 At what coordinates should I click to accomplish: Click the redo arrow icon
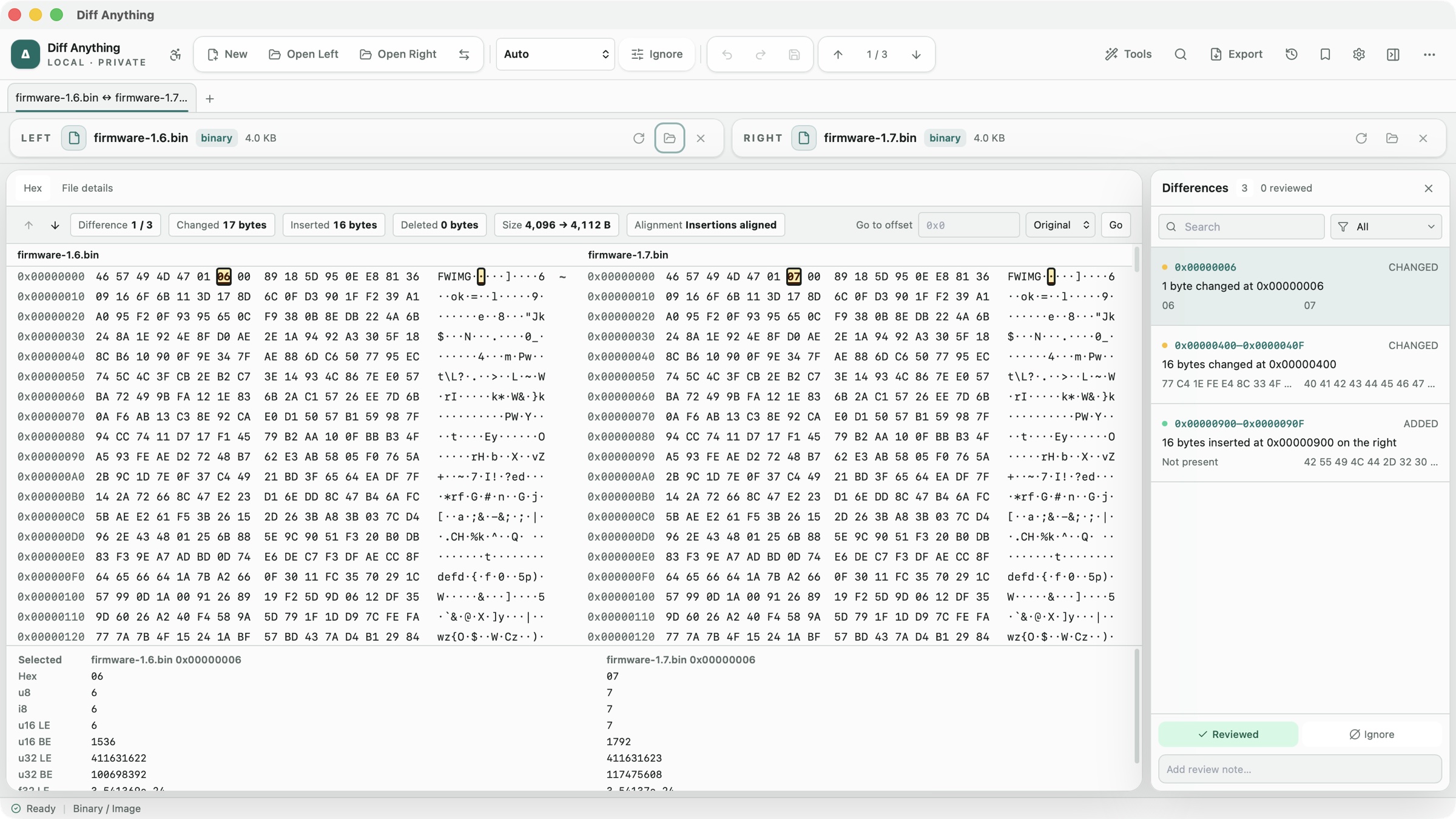[761, 55]
